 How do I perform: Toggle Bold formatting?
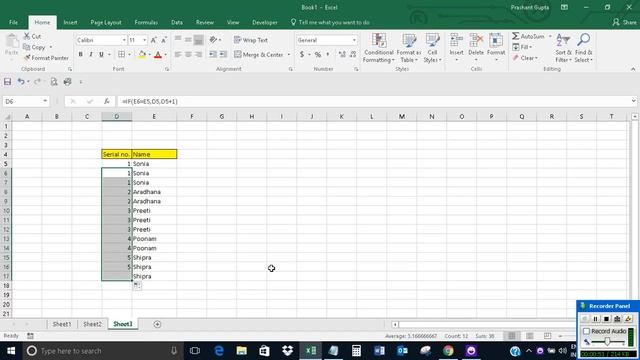pyautogui.click(x=80, y=54)
